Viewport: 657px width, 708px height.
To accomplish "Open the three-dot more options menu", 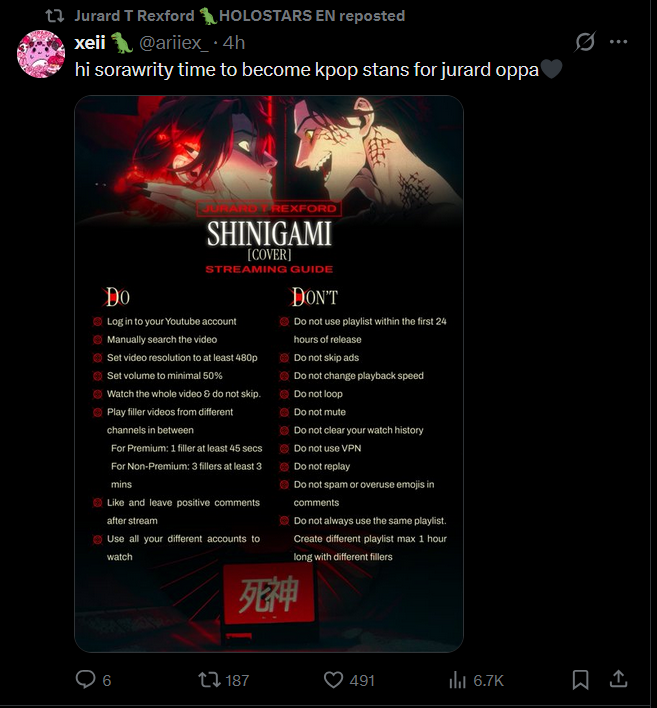I will pyautogui.click(x=618, y=42).
